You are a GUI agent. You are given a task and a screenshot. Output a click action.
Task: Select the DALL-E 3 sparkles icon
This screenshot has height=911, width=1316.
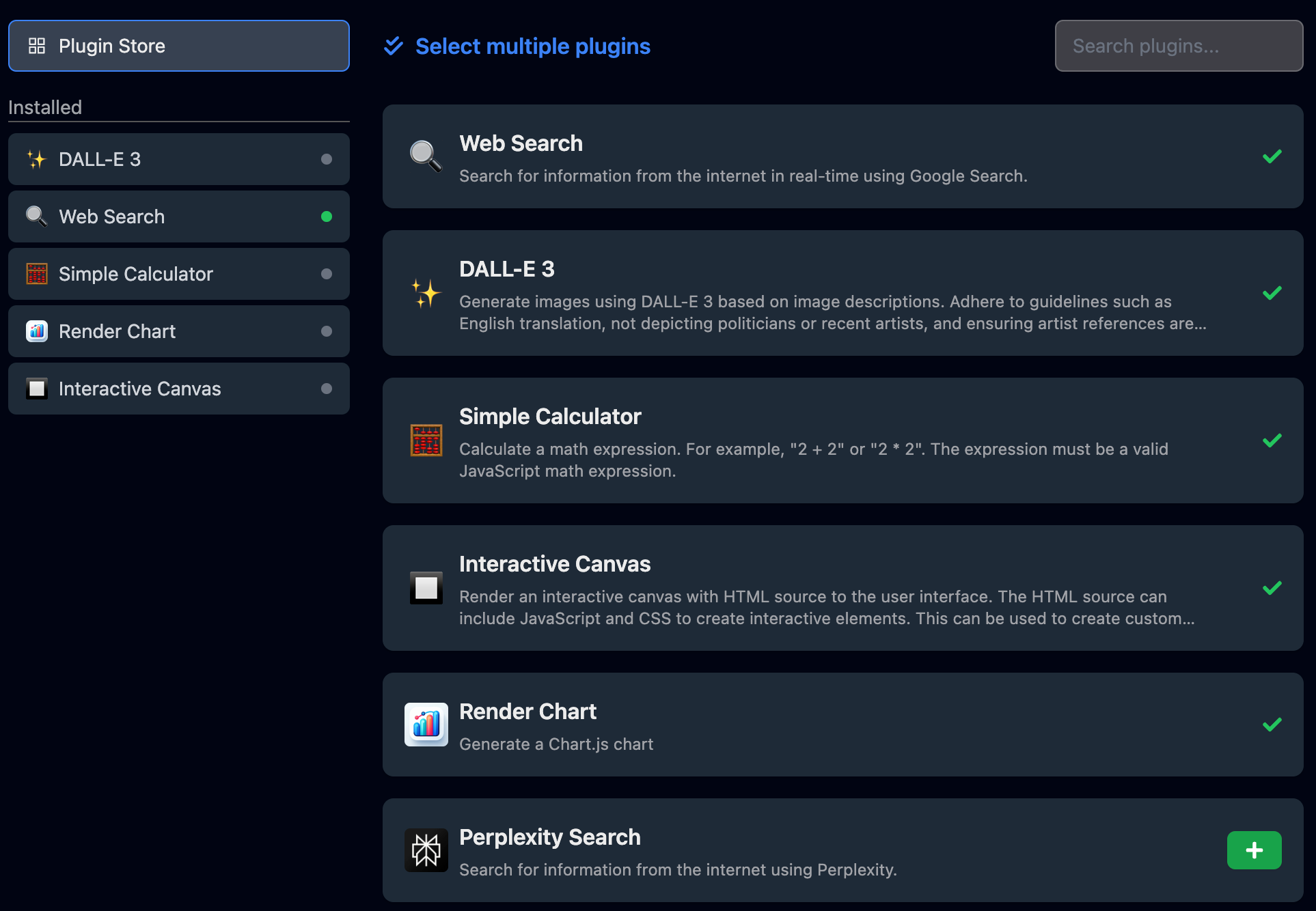tap(37, 158)
